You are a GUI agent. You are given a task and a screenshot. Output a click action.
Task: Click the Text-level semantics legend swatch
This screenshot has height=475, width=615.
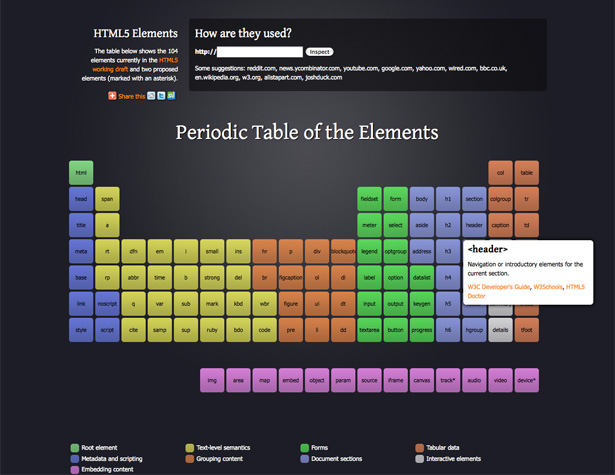(x=190, y=448)
